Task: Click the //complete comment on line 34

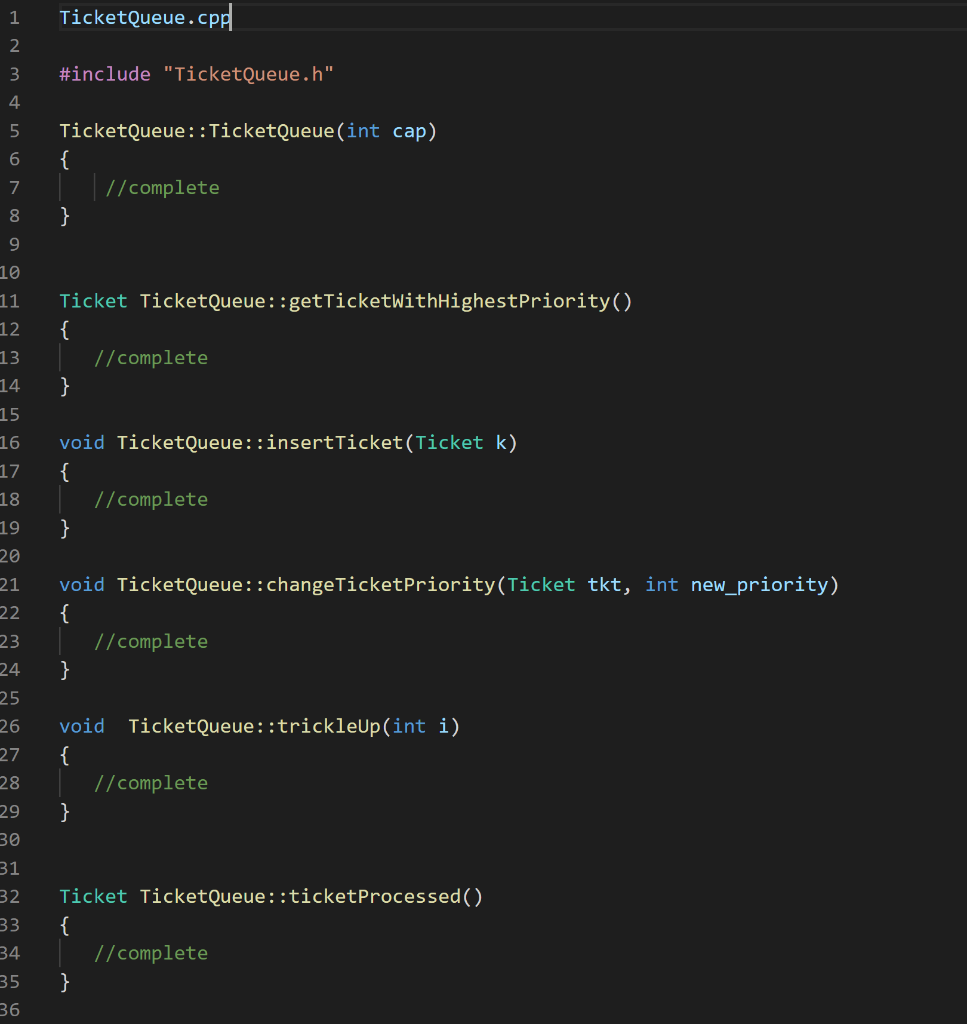Action: point(151,953)
